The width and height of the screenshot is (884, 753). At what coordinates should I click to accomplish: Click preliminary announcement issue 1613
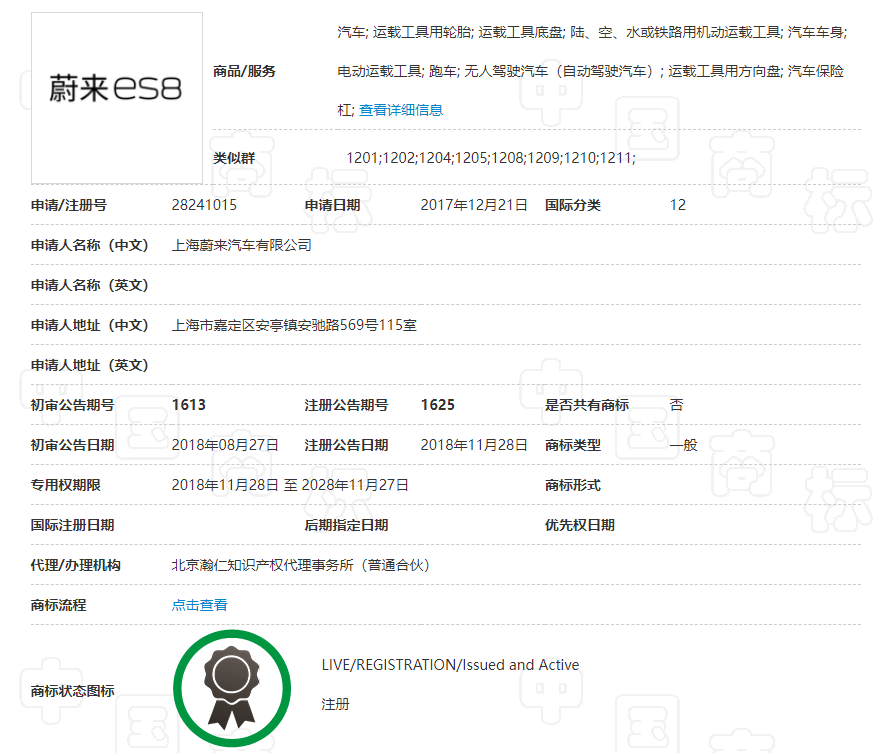click(x=189, y=405)
